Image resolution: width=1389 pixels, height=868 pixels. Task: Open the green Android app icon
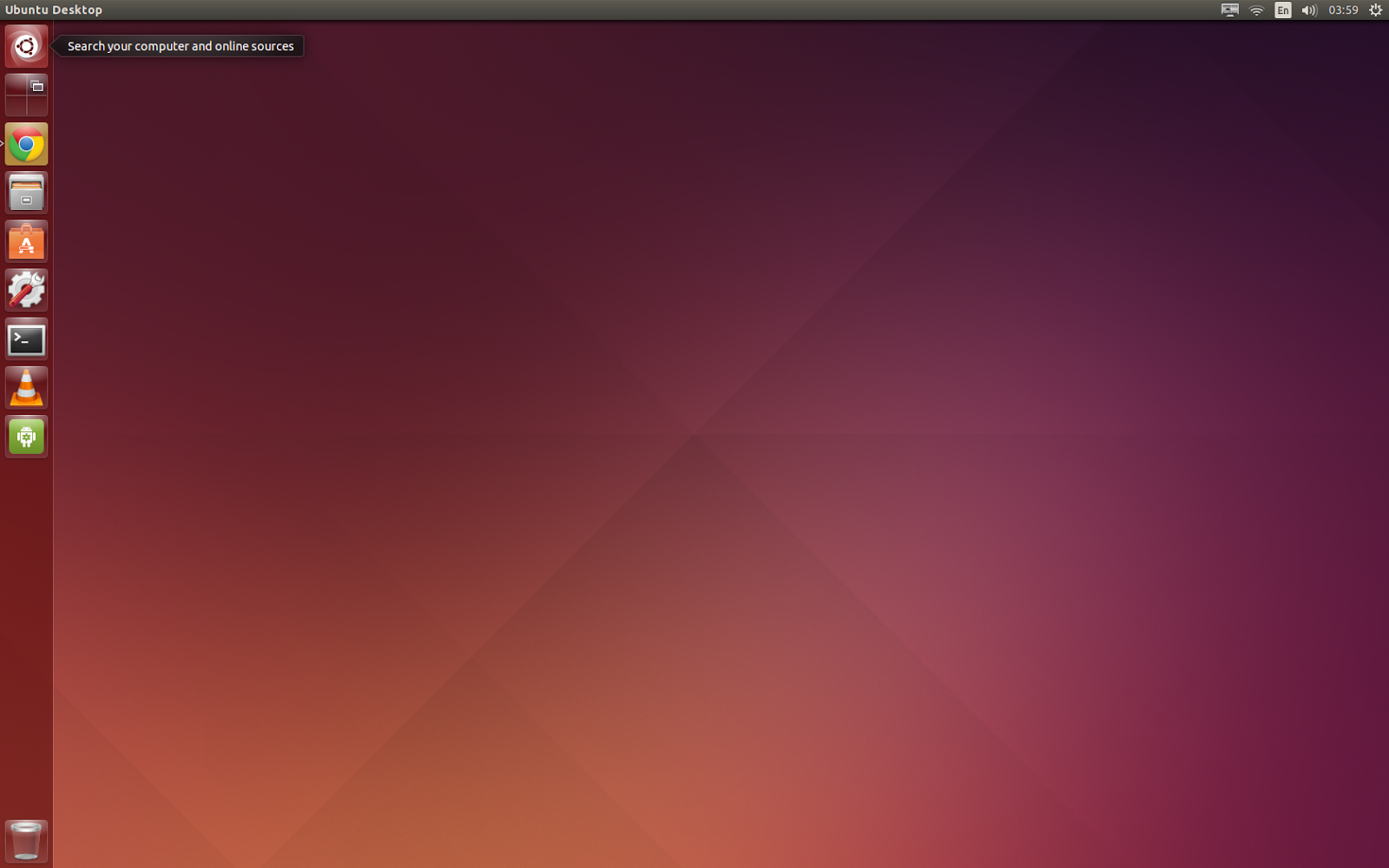tap(26, 437)
